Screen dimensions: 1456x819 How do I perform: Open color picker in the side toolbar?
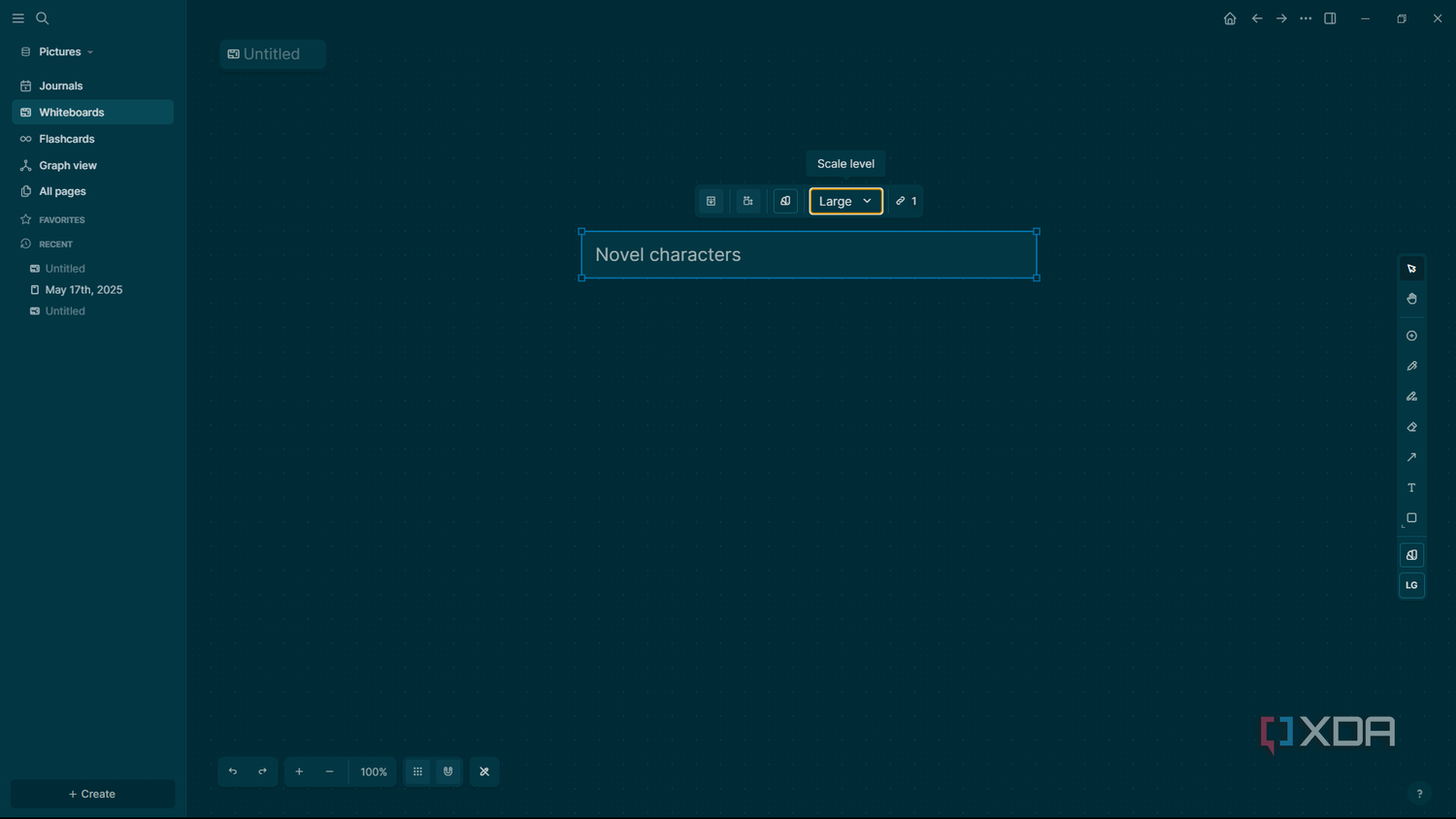tap(1411, 555)
